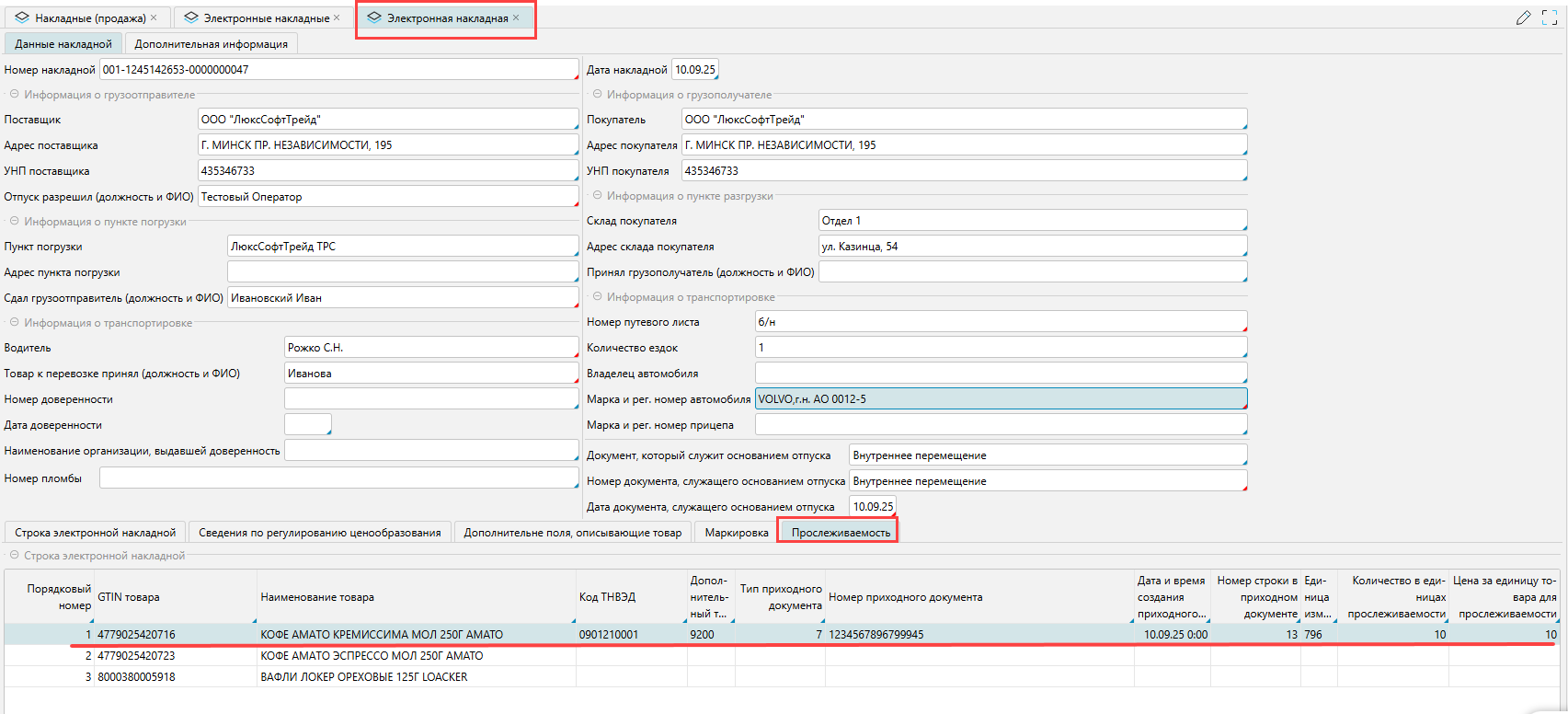The width and height of the screenshot is (1568, 714).
Task: Focus the Водитель field with Рожко С.Н.
Action: (430, 348)
